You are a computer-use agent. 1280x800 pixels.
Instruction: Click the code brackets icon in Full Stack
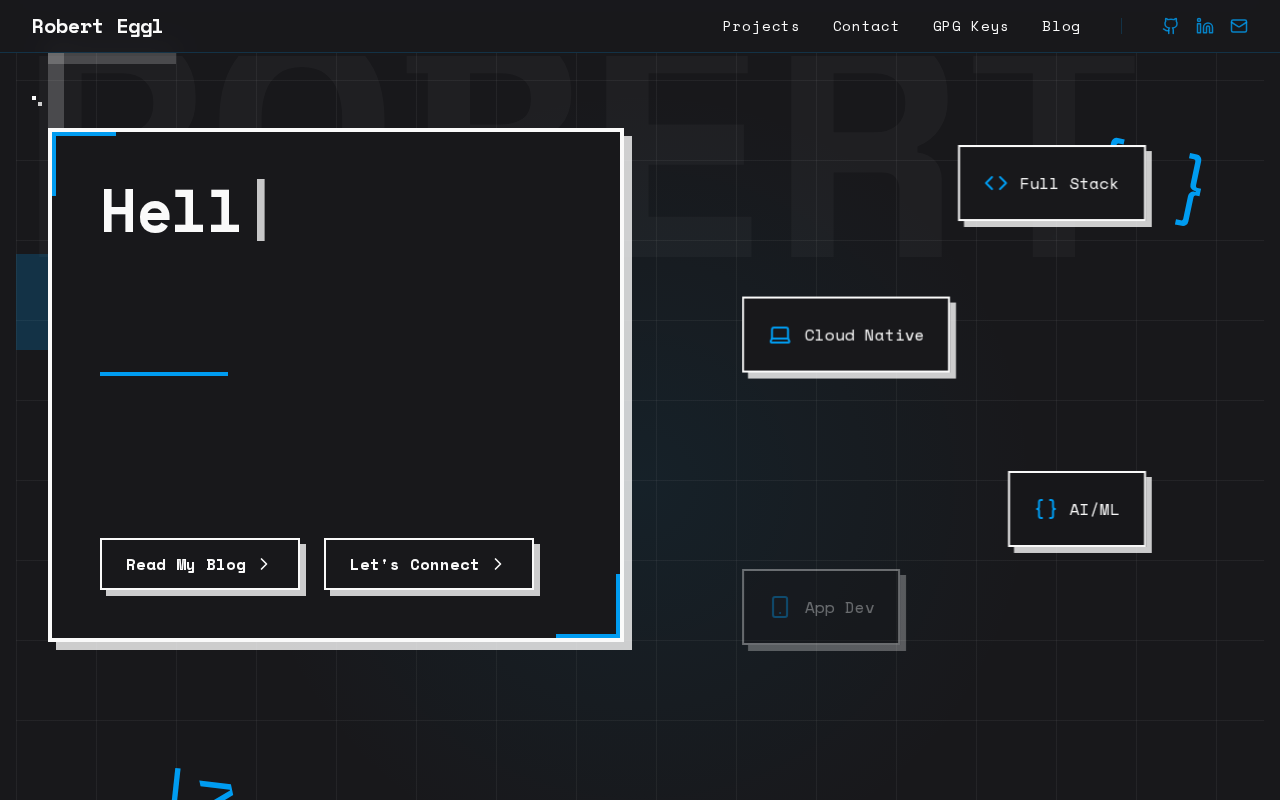(x=995, y=183)
